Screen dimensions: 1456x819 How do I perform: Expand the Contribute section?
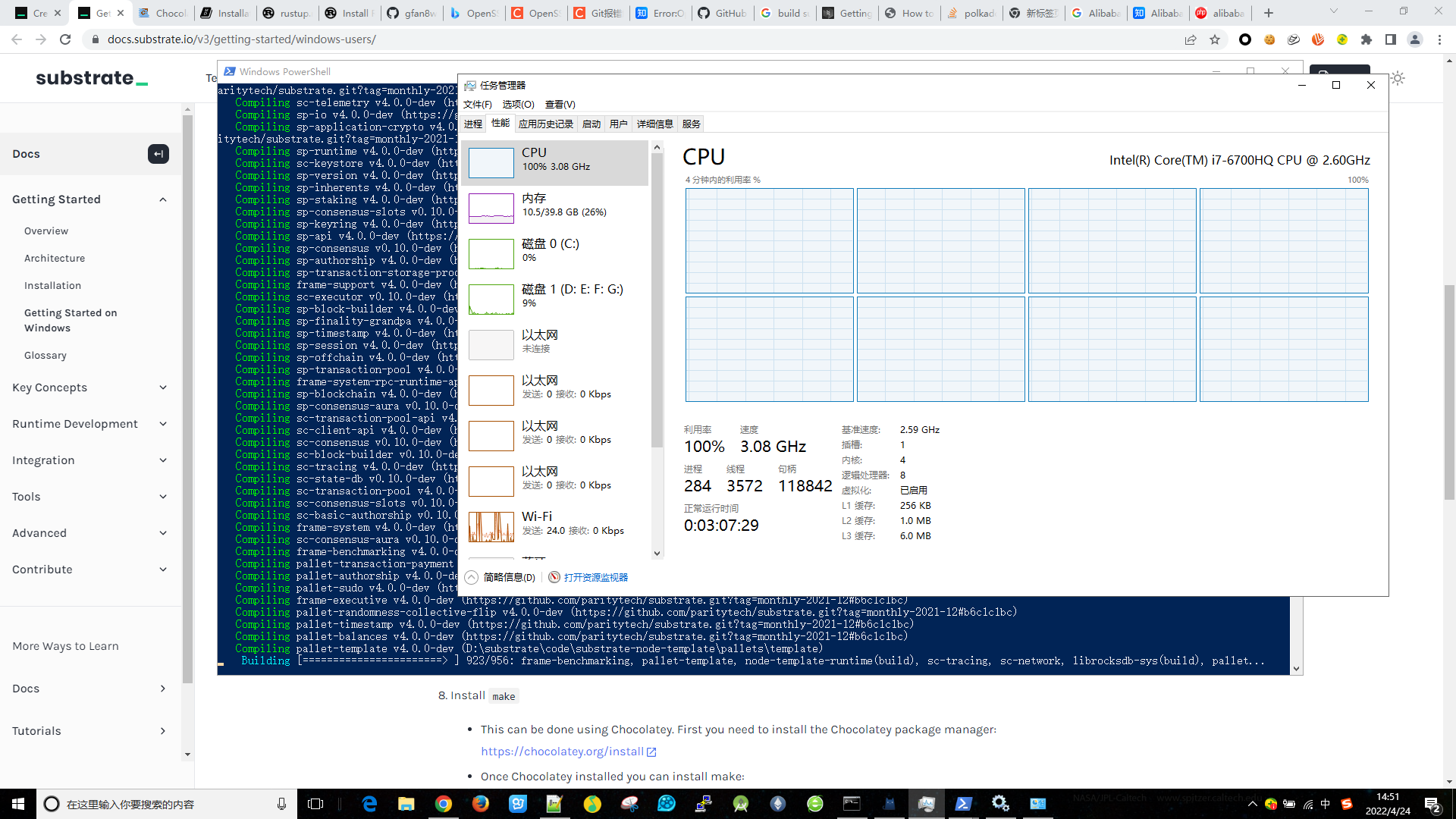[163, 570]
